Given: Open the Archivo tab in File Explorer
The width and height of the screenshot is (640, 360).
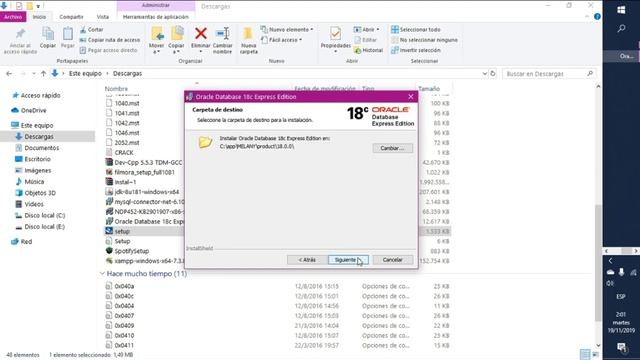Looking at the screenshot, I should (x=13, y=17).
